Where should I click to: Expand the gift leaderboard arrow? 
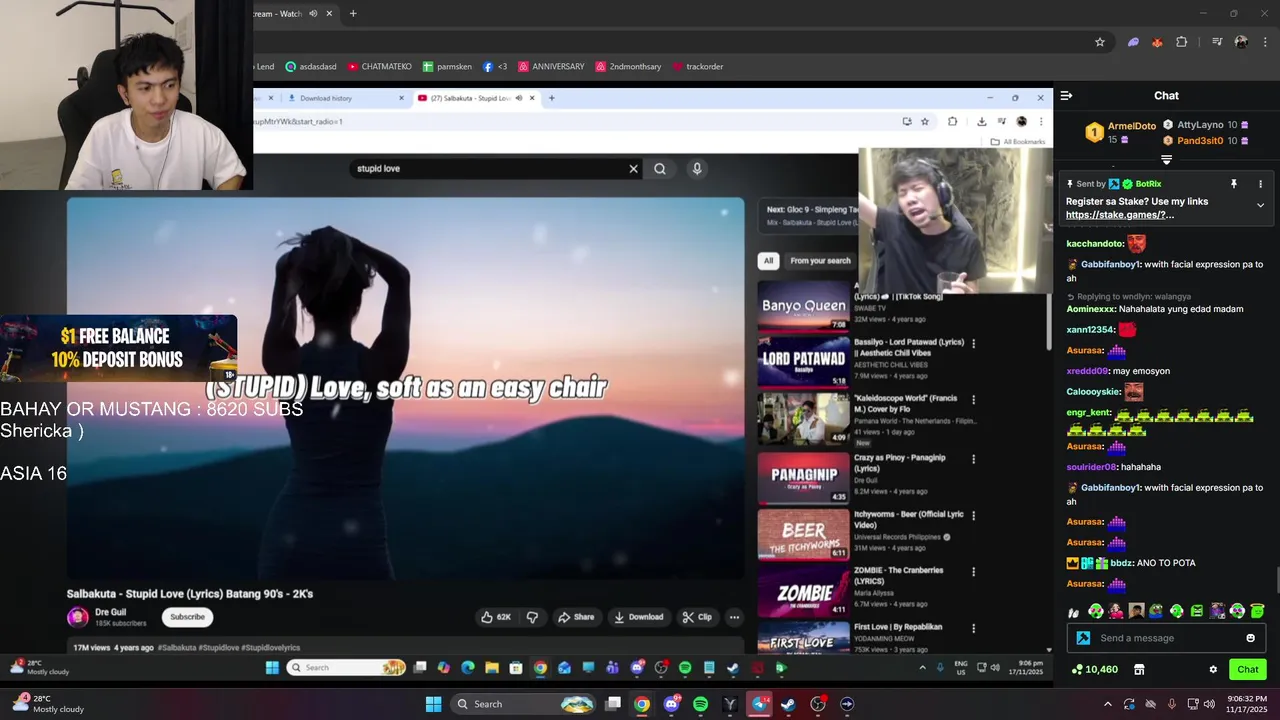coord(1166,160)
